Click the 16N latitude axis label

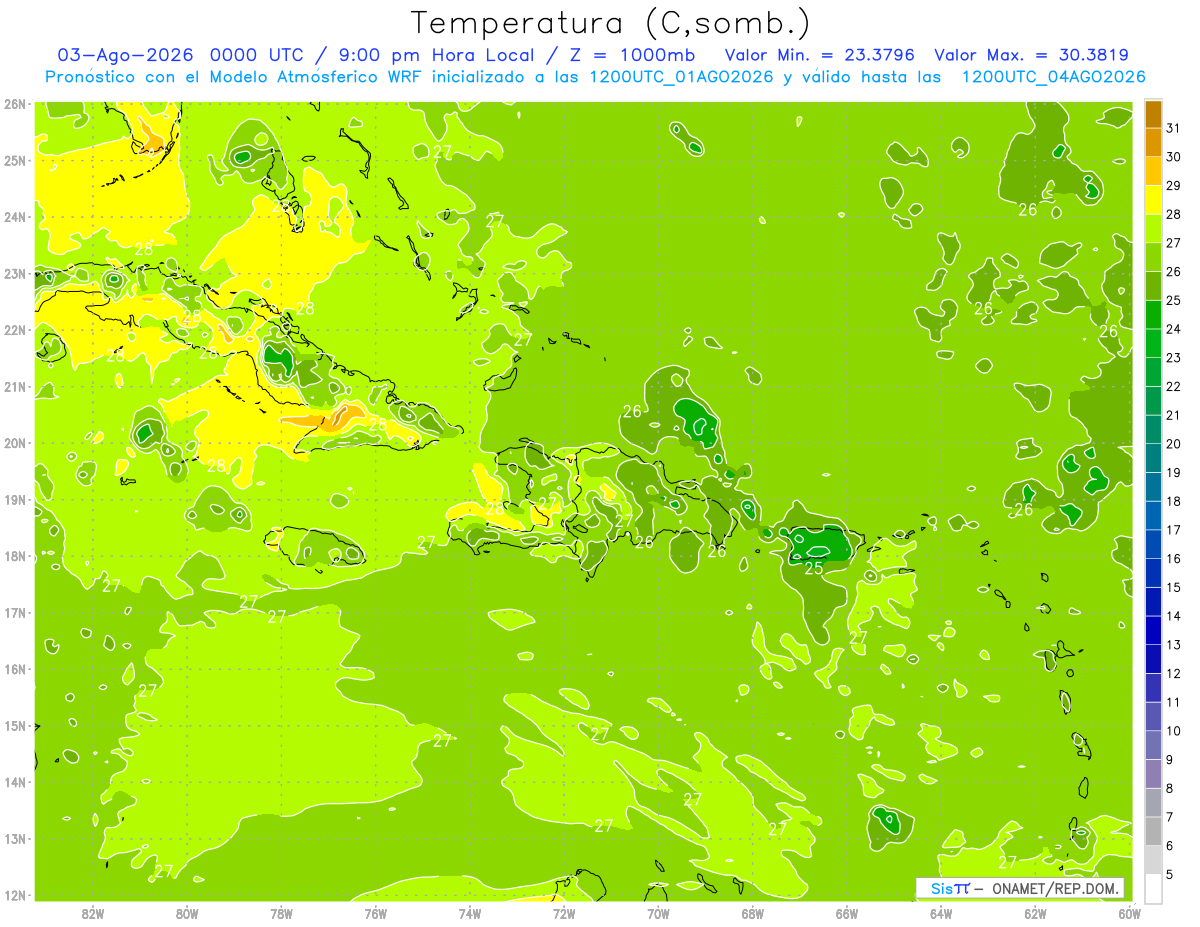14,669
